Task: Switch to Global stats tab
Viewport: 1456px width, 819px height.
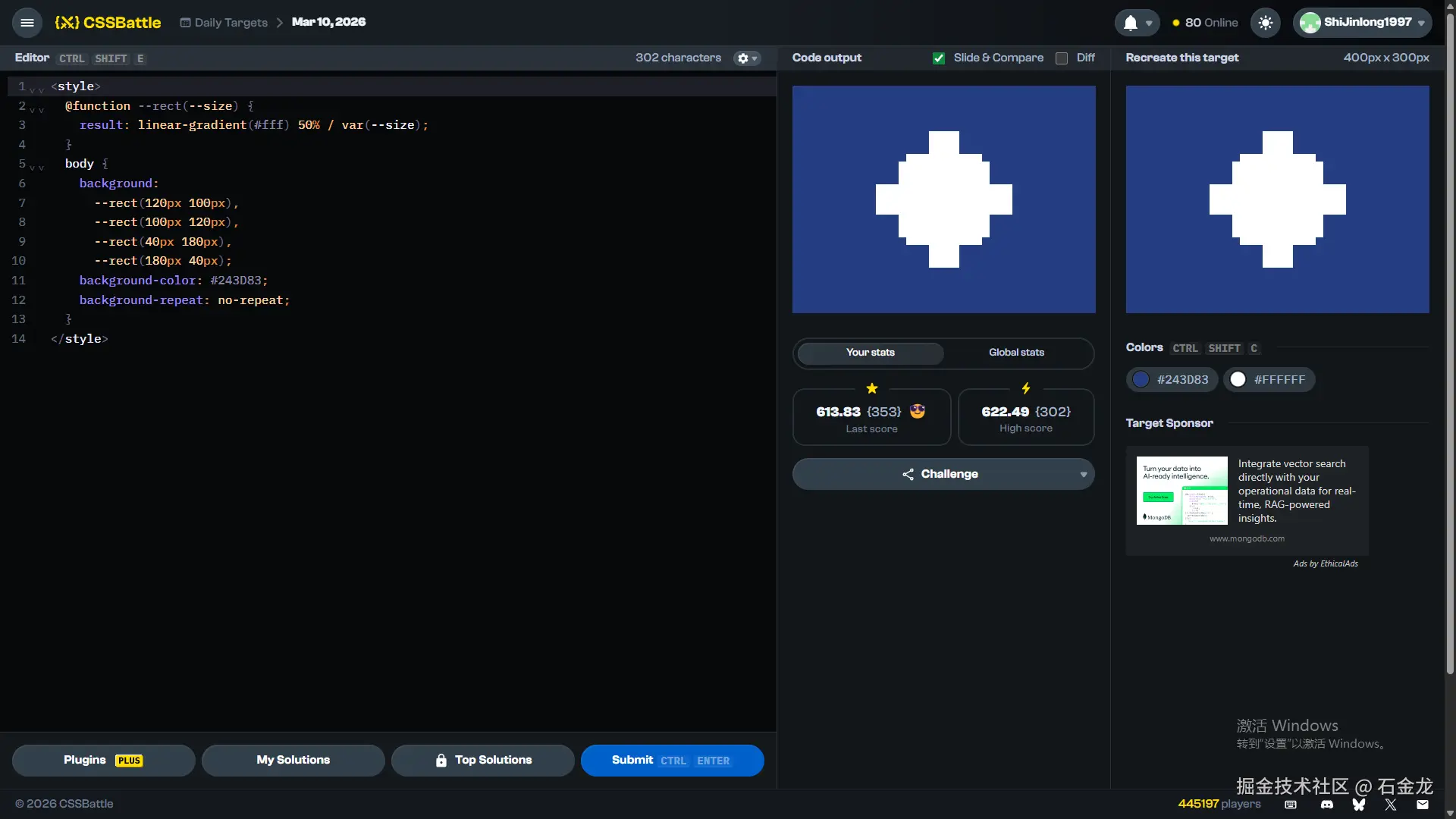Action: coord(1016,353)
